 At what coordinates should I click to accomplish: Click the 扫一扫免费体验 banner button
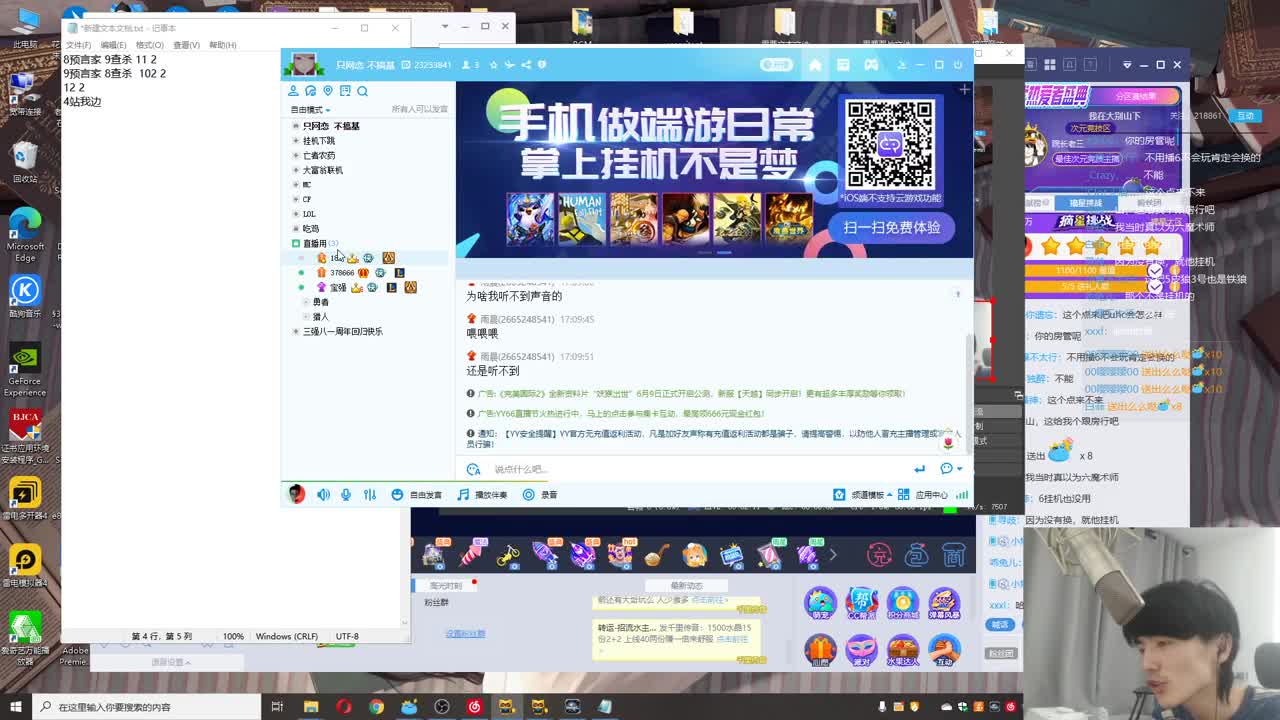(x=895, y=228)
